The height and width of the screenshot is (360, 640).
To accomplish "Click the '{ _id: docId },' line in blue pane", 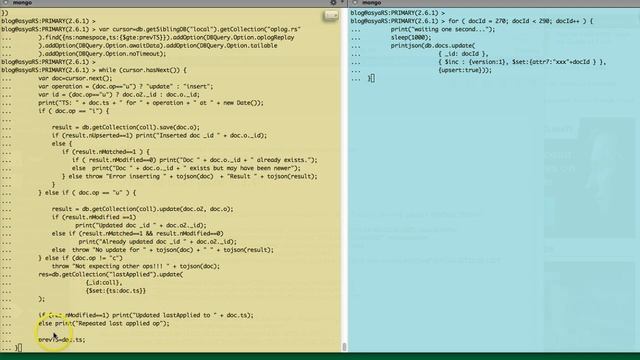I will coord(463,54).
